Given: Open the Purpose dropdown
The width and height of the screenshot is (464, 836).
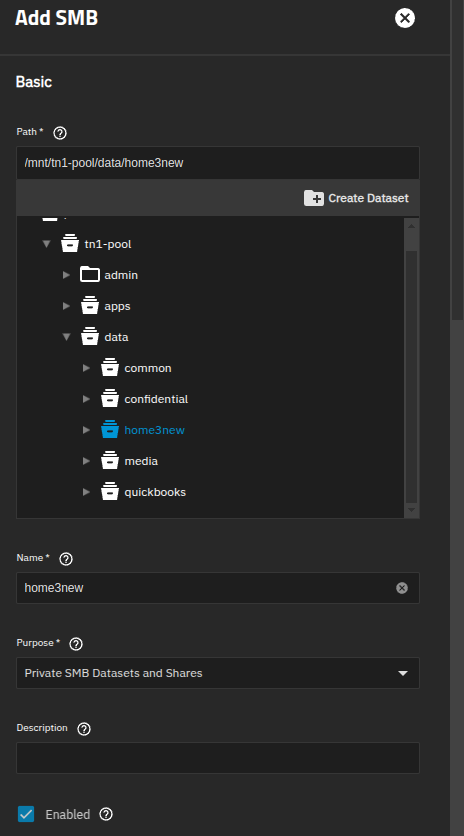Looking at the screenshot, I should click(x=218, y=673).
